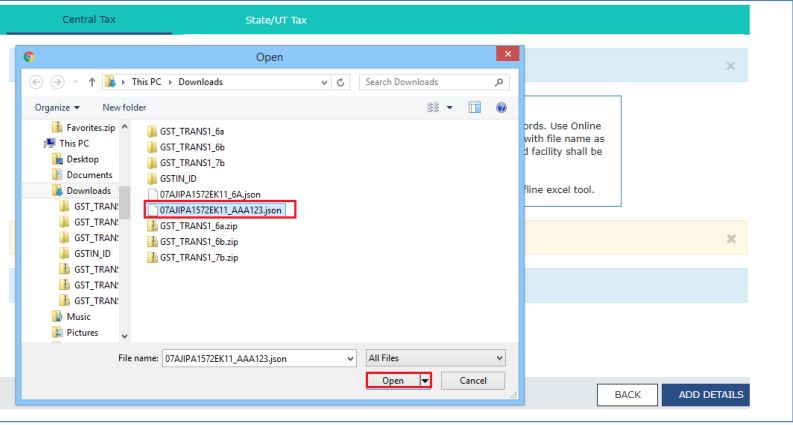Go up one folder level arrow

pos(92,82)
